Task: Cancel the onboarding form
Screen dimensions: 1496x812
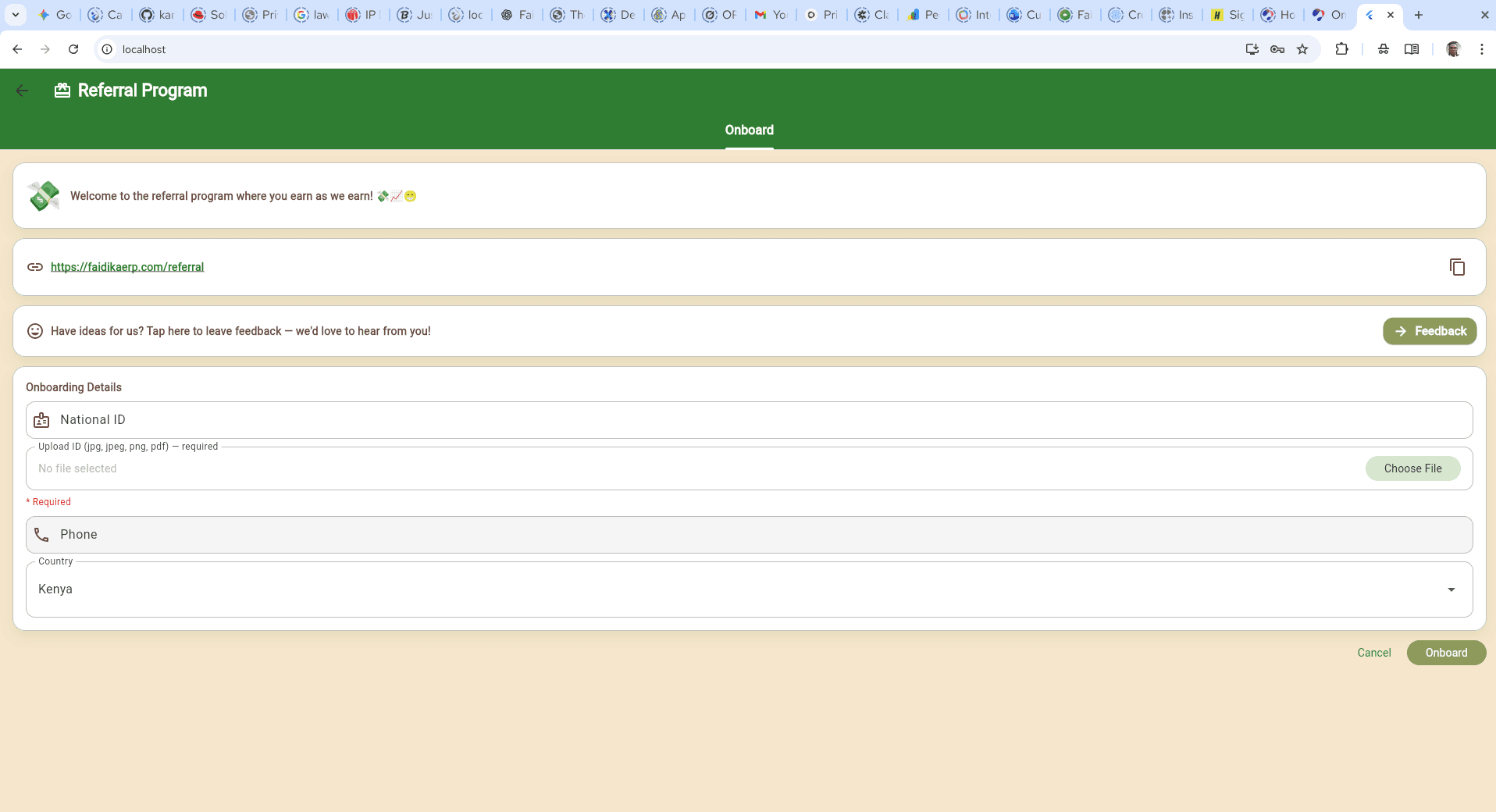Action: [1373, 653]
